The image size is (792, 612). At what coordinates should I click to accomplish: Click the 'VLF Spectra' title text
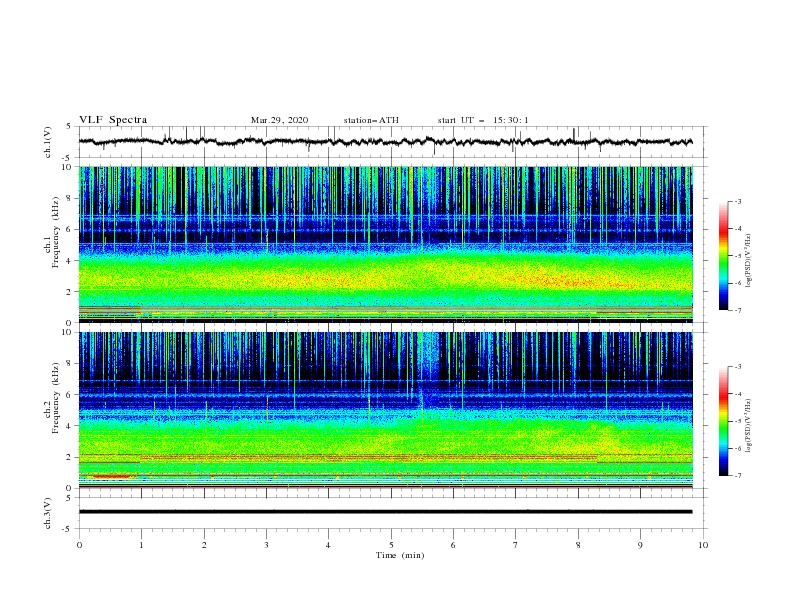point(113,120)
